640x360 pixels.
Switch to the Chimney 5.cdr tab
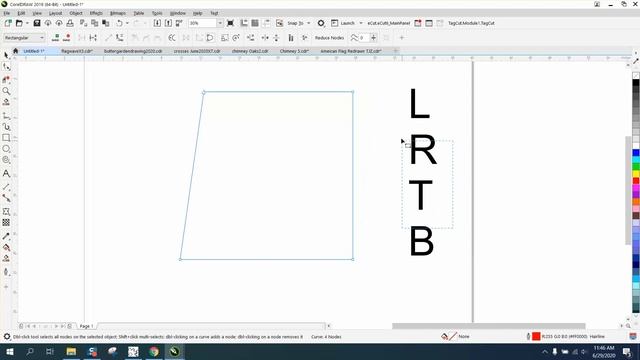coord(294,51)
